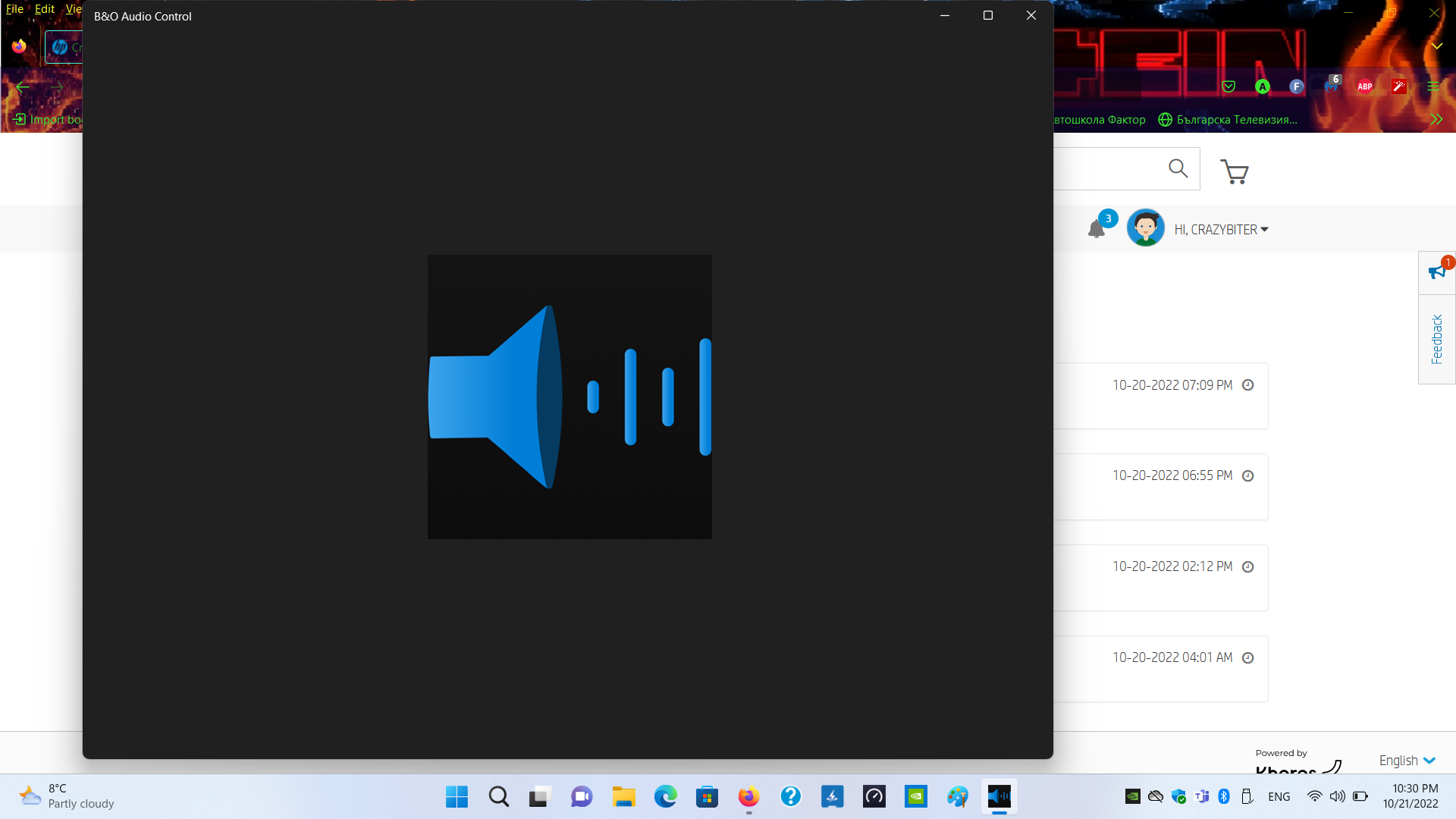This screenshot has width=1456, height=819.
Task: Click the Windows Start button
Action: (x=457, y=796)
